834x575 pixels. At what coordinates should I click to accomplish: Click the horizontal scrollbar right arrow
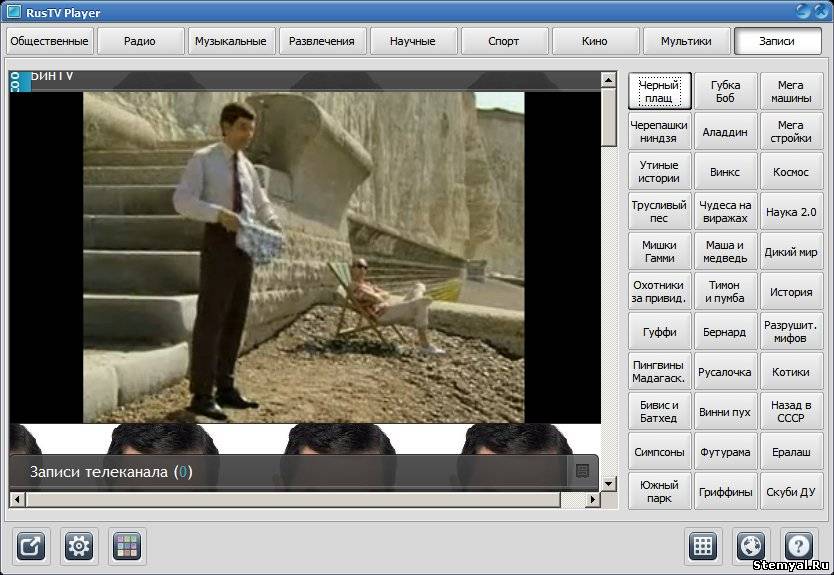click(593, 499)
